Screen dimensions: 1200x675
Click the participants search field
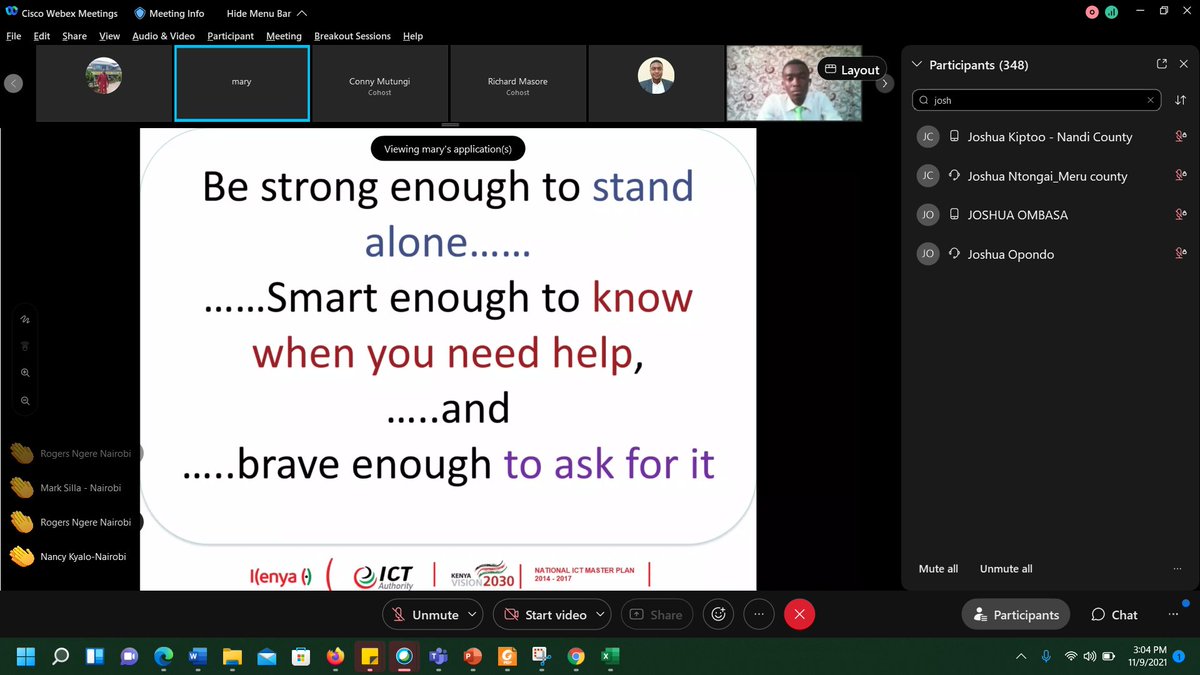[1037, 100]
